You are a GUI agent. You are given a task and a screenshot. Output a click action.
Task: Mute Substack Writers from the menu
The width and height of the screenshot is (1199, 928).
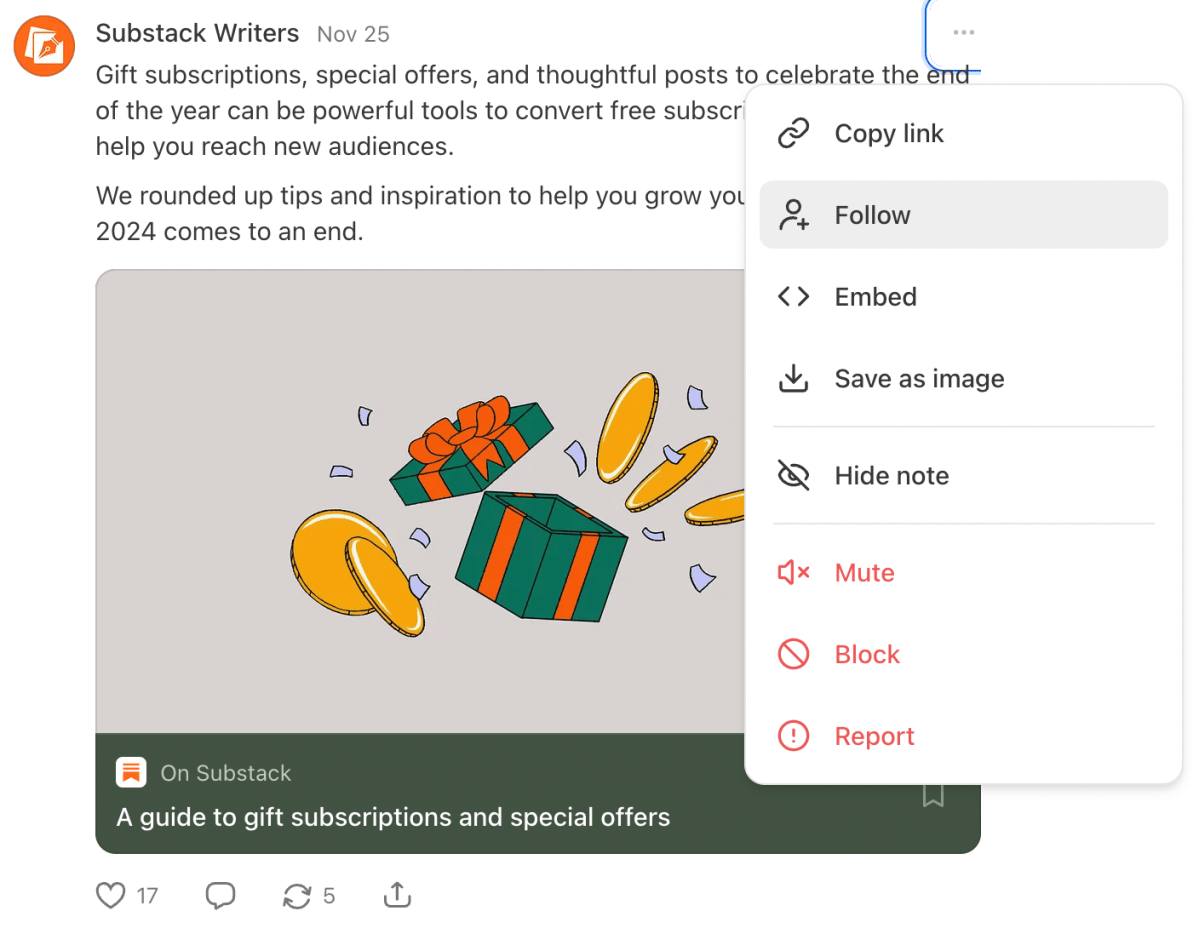pos(963,573)
